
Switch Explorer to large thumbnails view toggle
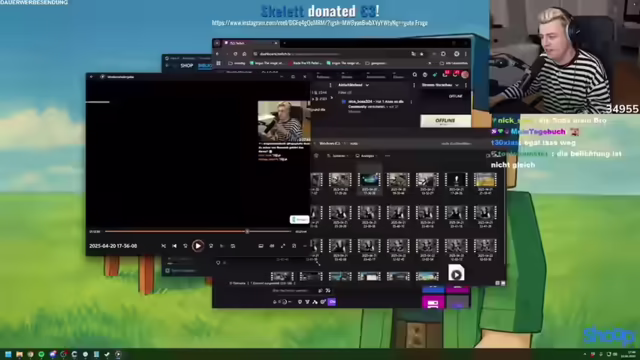point(503,283)
